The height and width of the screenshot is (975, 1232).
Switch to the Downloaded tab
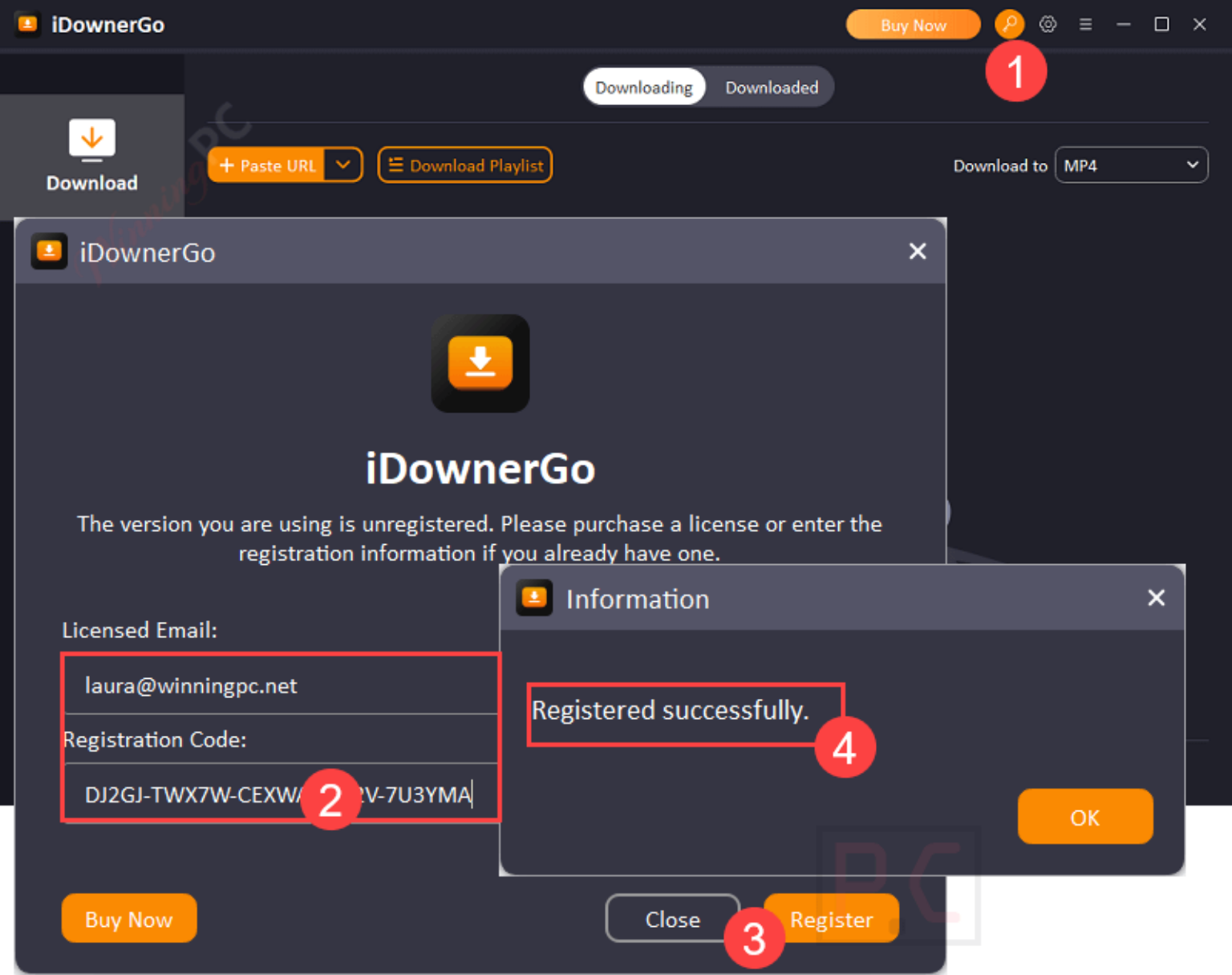[x=772, y=87]
